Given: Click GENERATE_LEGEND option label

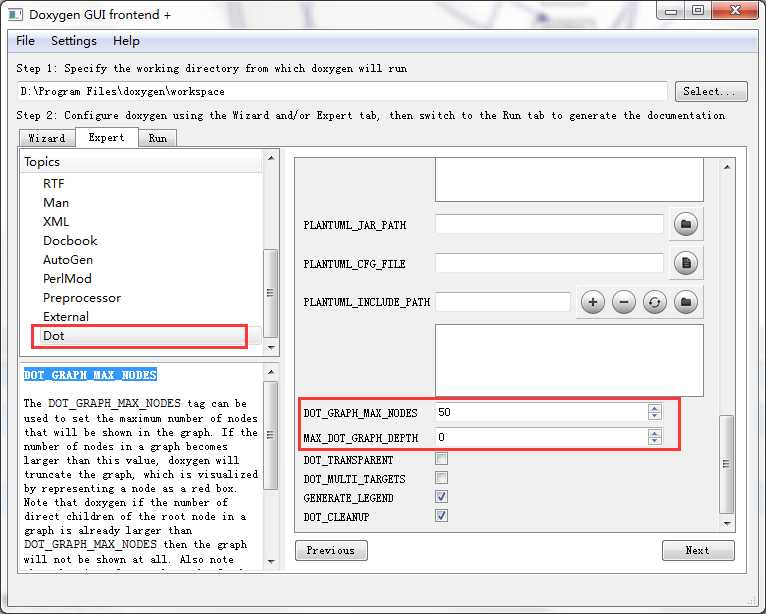Looking at the screenshot, I should 348,498.
